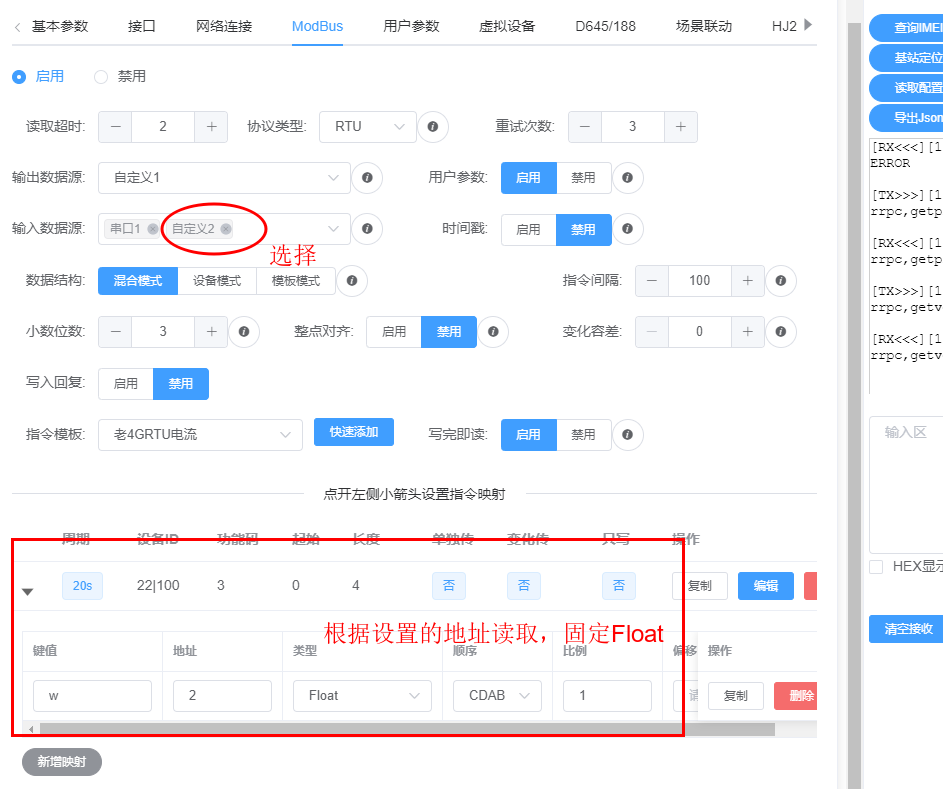Click info icon beside 数据结构 mode buttons

click(x=351, y=281)
